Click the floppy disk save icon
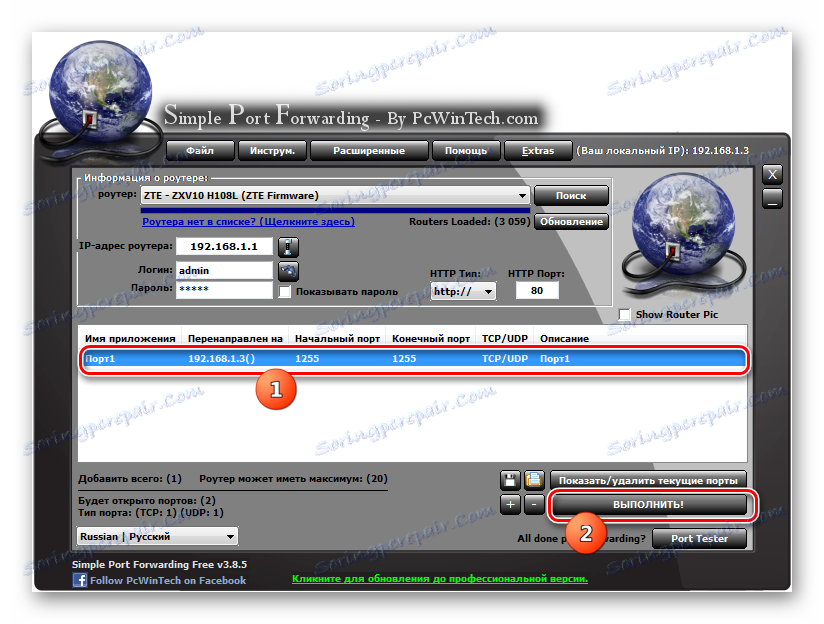 coord(509,479)
